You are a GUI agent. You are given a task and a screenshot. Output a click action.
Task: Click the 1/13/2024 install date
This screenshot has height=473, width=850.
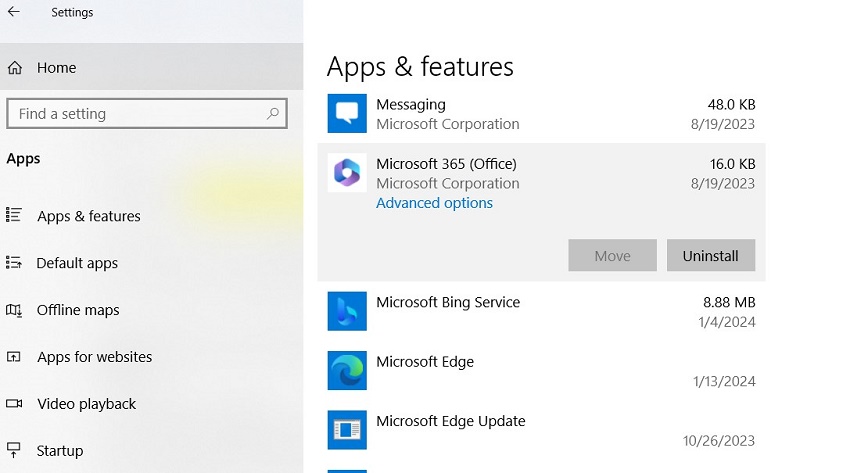(724, 381)
